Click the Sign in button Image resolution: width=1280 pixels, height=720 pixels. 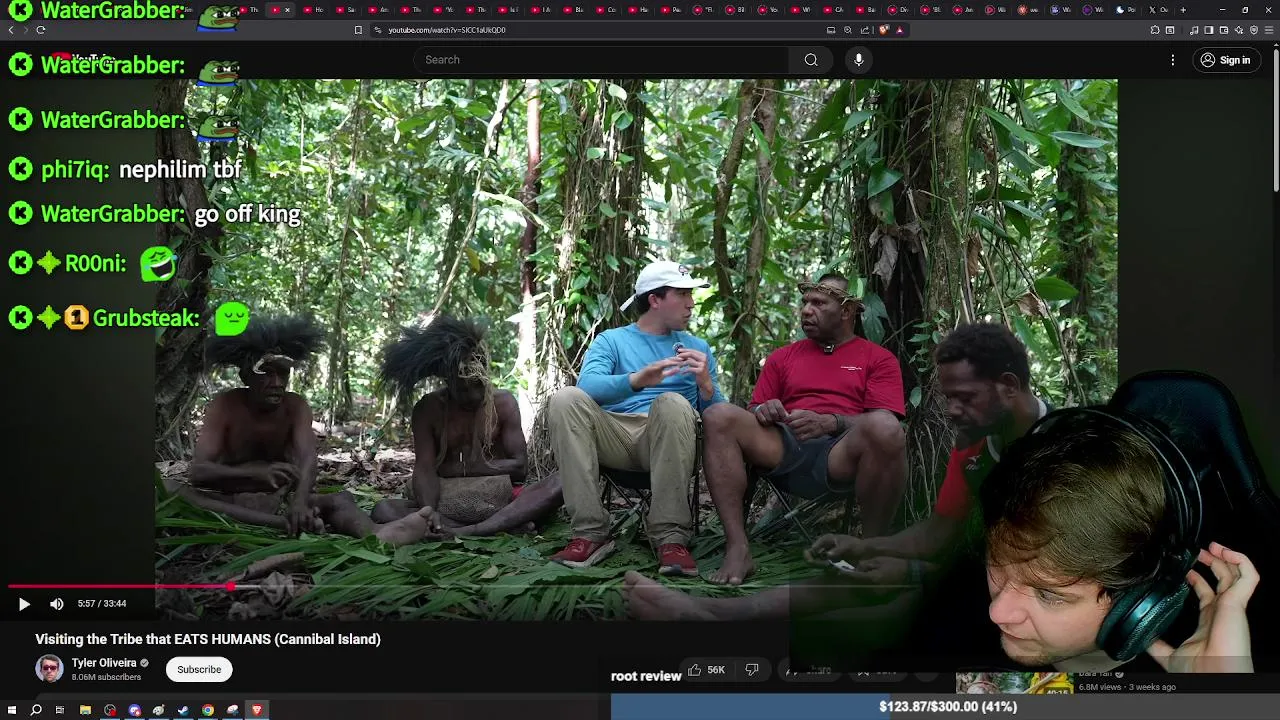1225,60
